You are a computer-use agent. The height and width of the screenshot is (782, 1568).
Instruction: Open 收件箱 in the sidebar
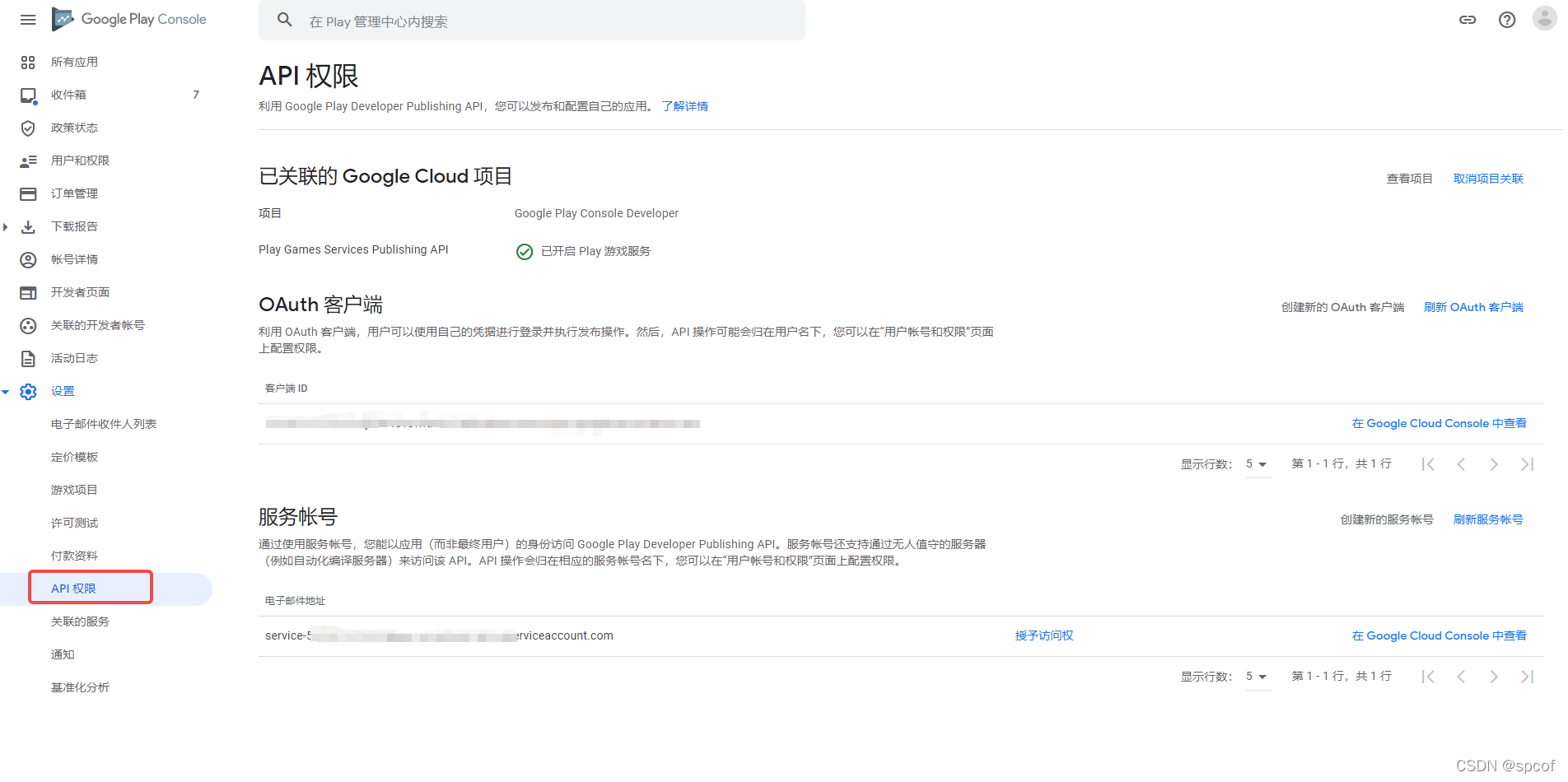click(68, 95)
